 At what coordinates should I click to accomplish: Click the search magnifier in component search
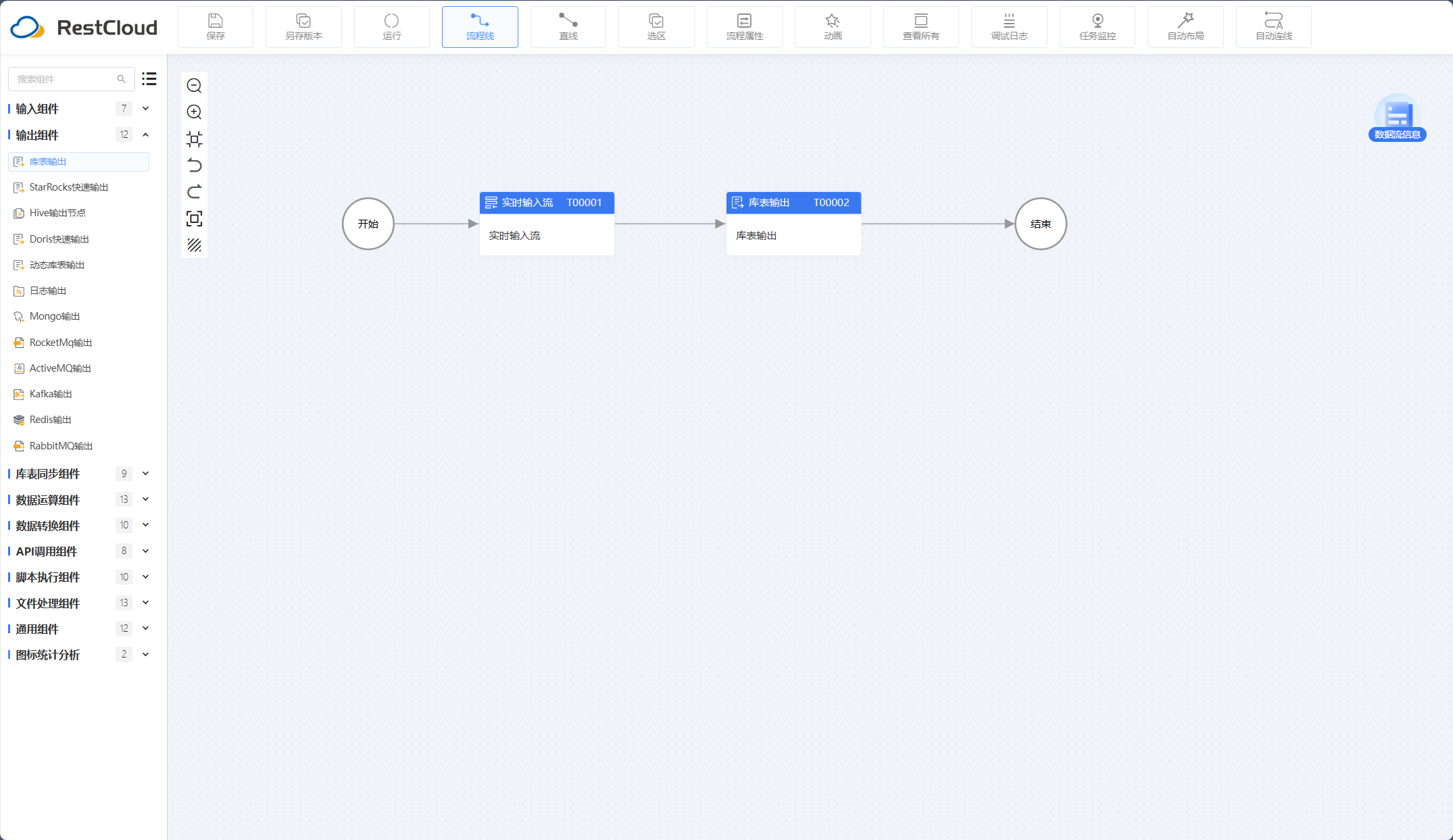121,79
